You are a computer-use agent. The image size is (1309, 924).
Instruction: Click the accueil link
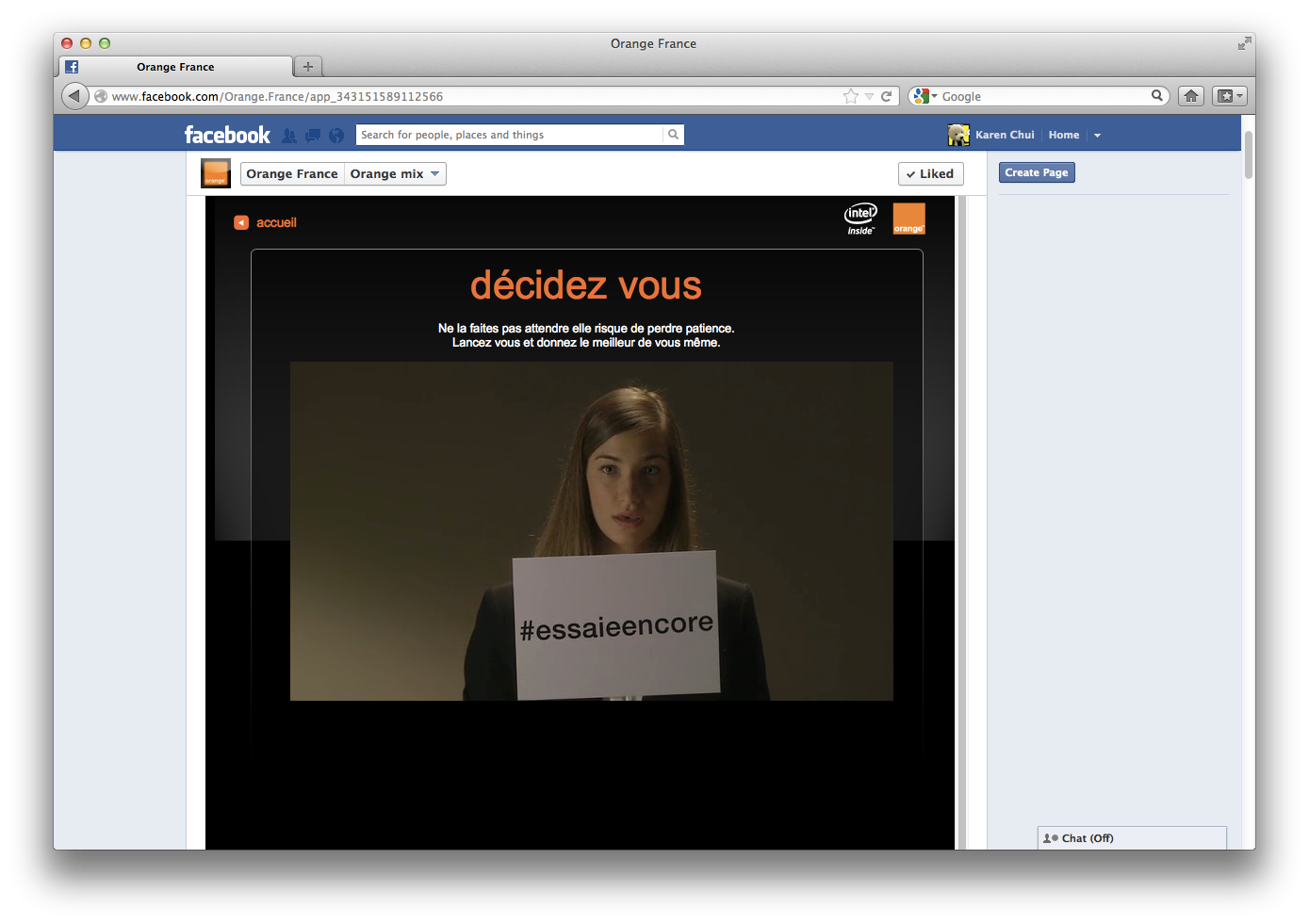tap(276, 222)
